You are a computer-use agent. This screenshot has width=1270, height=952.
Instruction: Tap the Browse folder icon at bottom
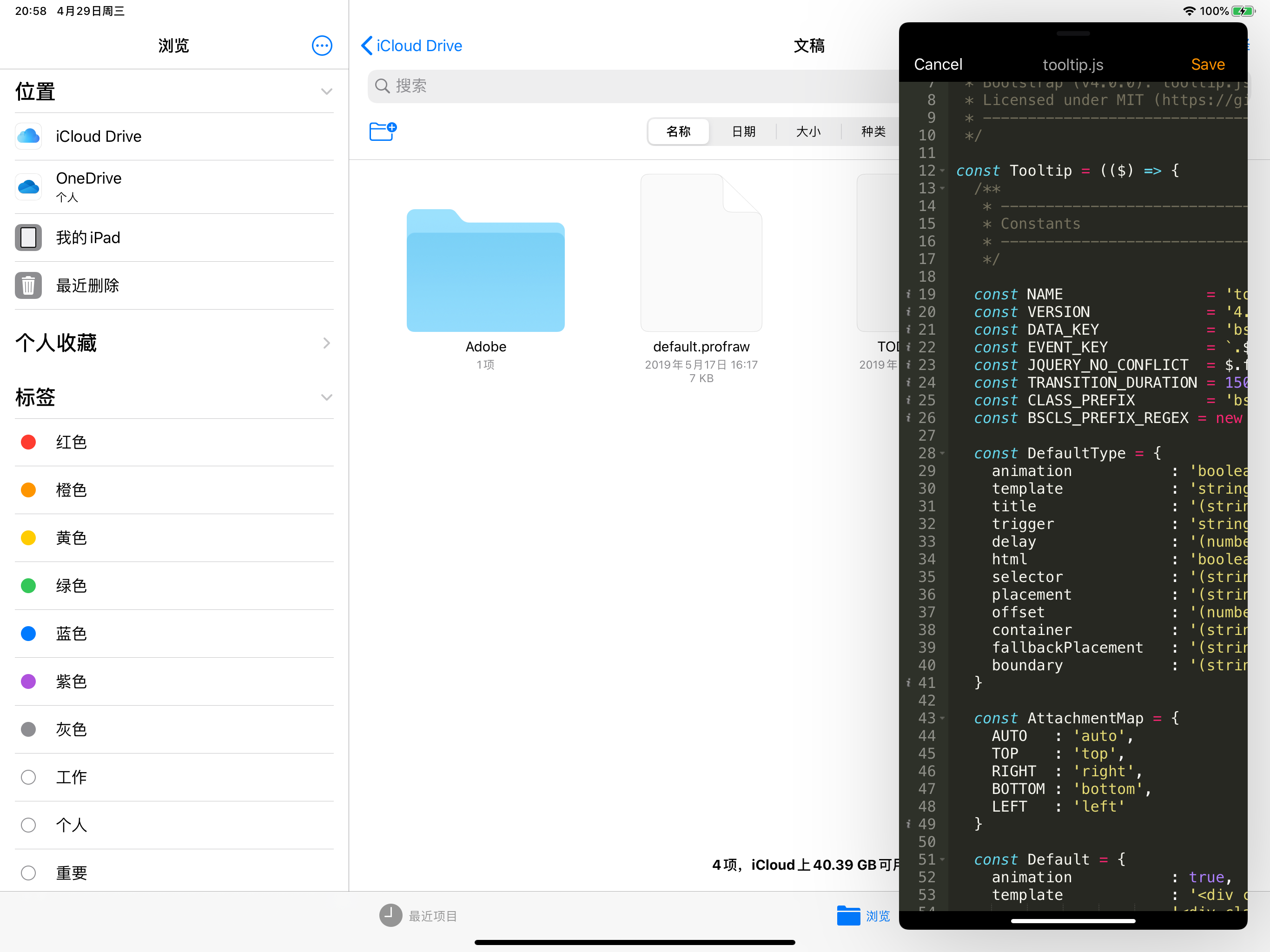pyautogui.click(x=848, y=915)
